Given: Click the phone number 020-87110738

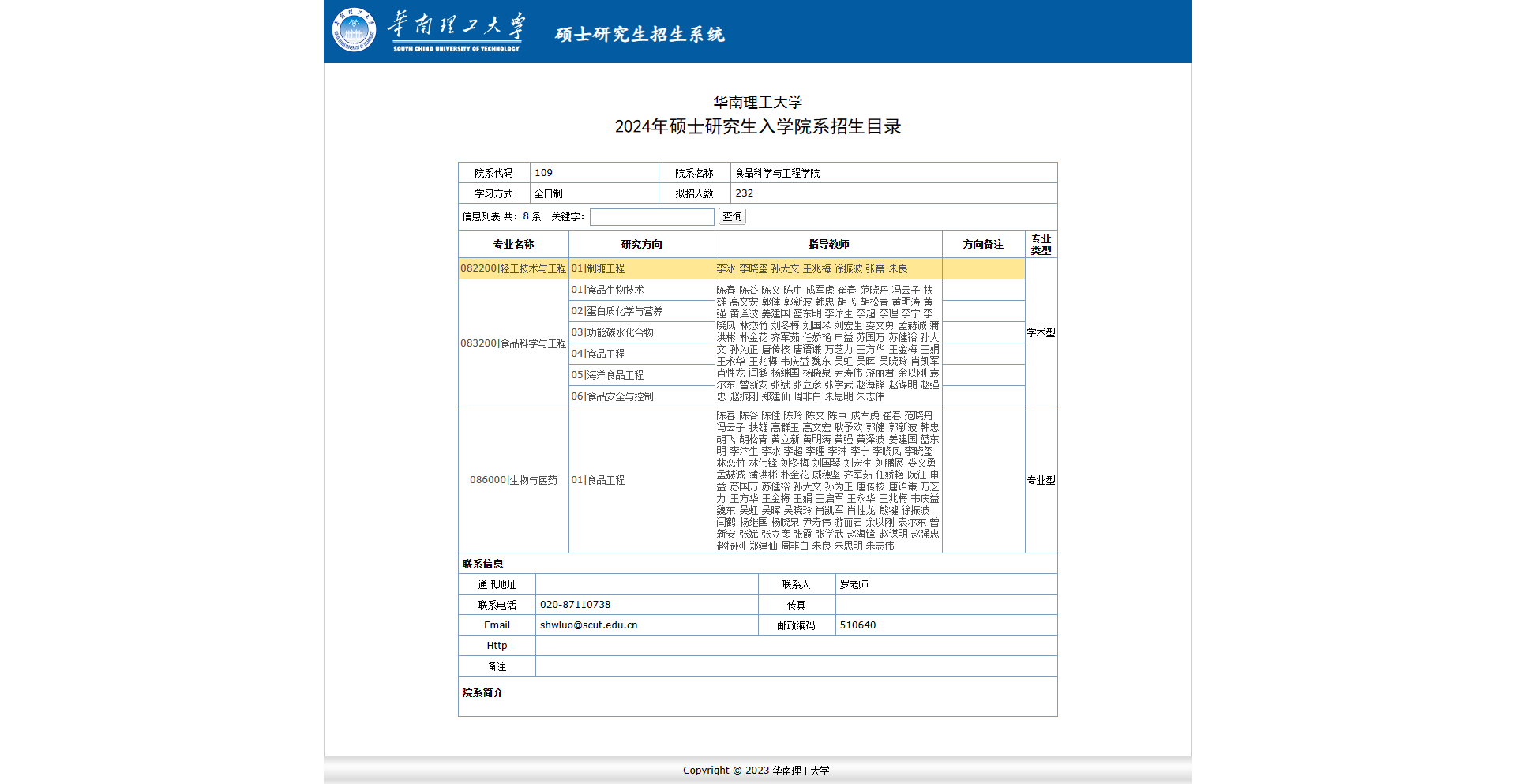Looking at the screenshot, I should tap(575, 605).
